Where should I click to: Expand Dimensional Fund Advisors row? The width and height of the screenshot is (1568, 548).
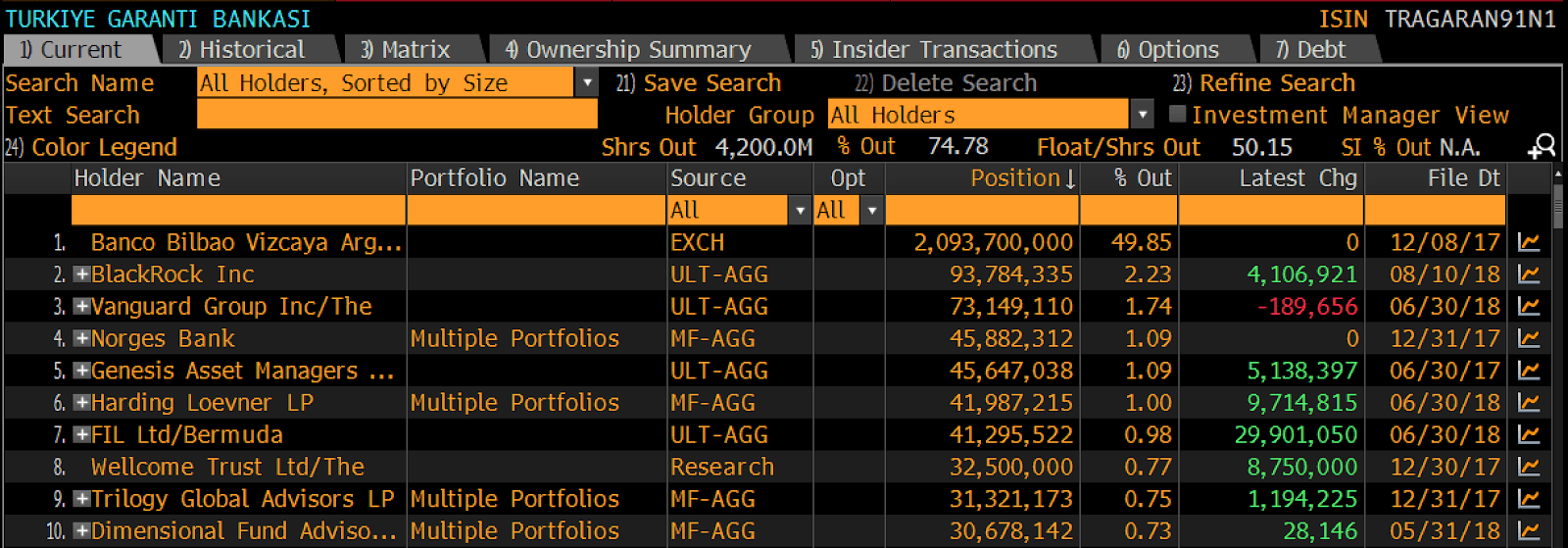click(82, 530)
